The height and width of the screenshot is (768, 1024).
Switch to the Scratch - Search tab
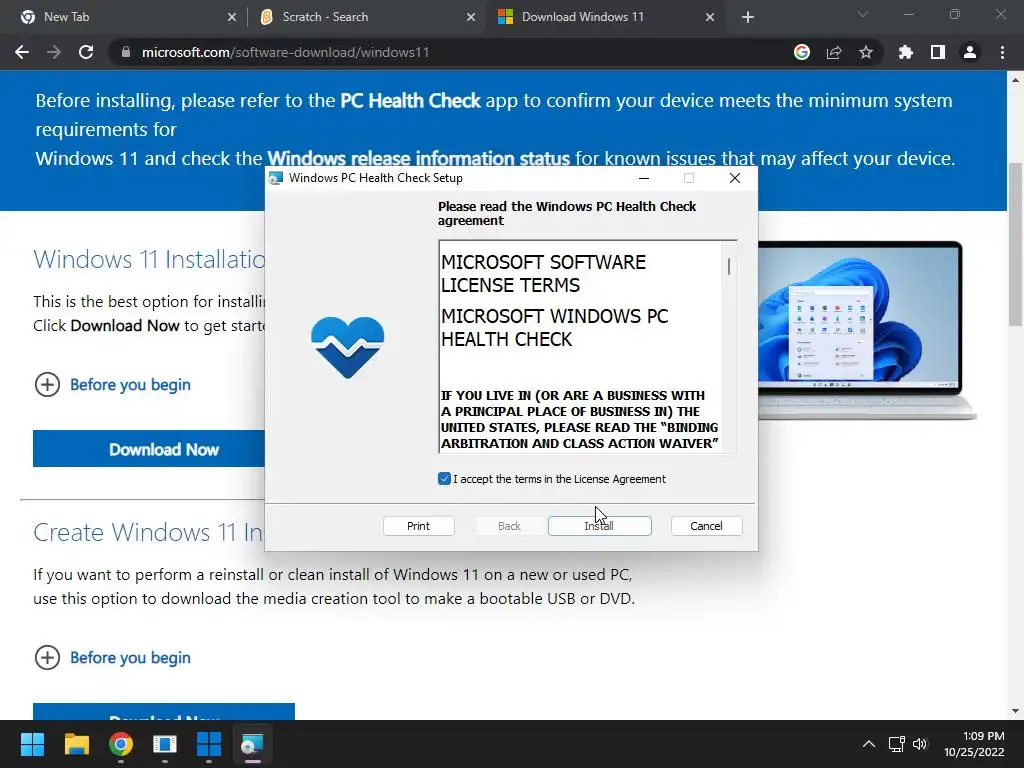click(366, 18)
